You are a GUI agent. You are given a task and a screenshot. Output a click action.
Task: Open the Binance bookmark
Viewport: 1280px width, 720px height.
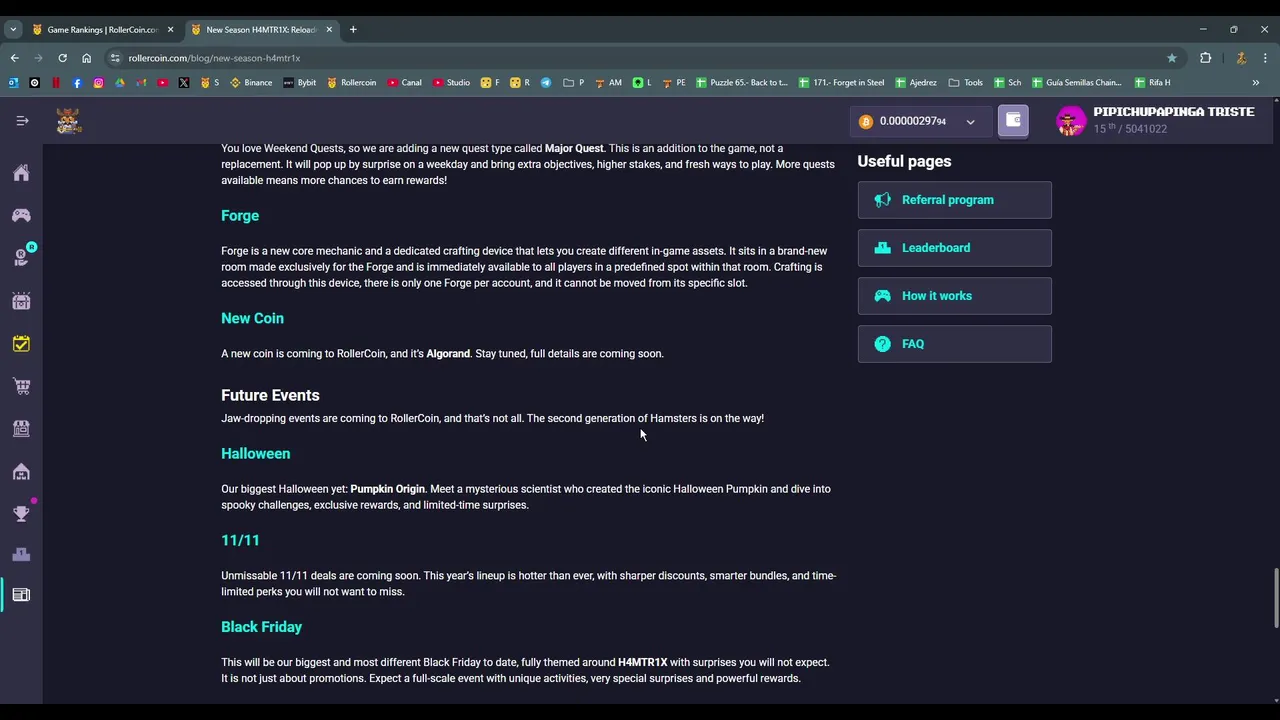pos(251,83)
